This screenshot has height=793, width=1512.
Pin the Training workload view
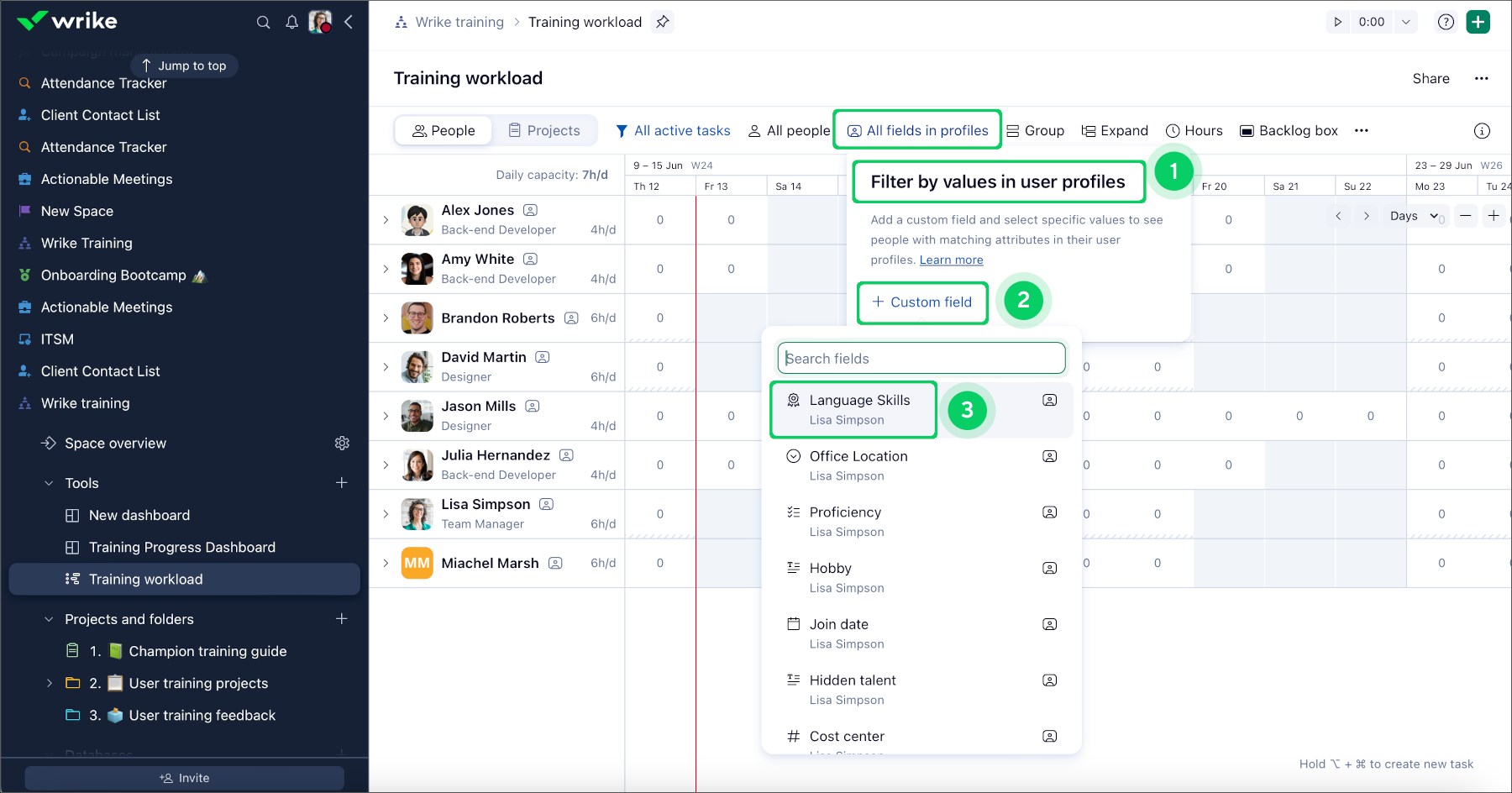pyautogui.click(x=663, y=22)
